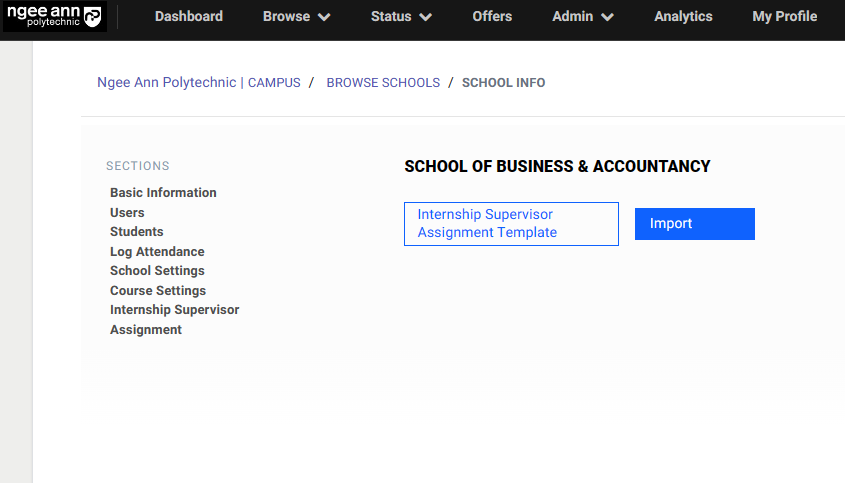Download the Internship Supervisor Assignment Template
845x483 pixels.
pos(511,224)
